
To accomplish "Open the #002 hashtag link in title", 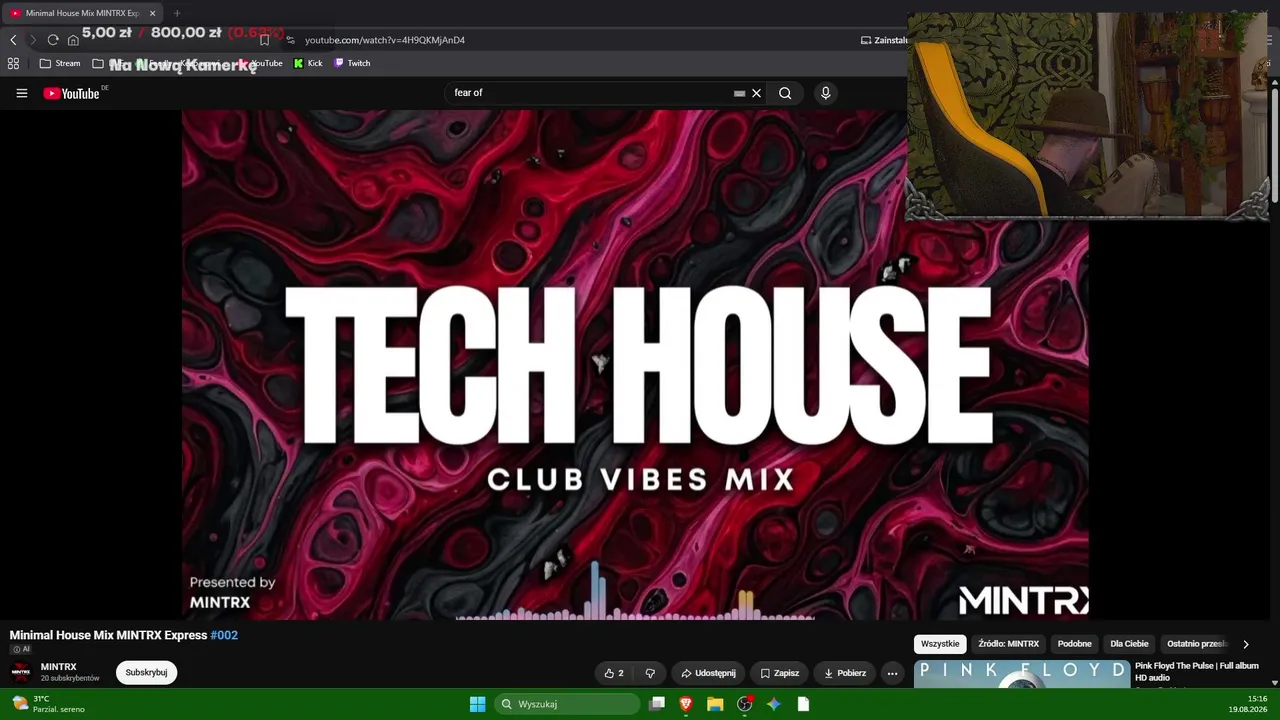I will (224, 635).
